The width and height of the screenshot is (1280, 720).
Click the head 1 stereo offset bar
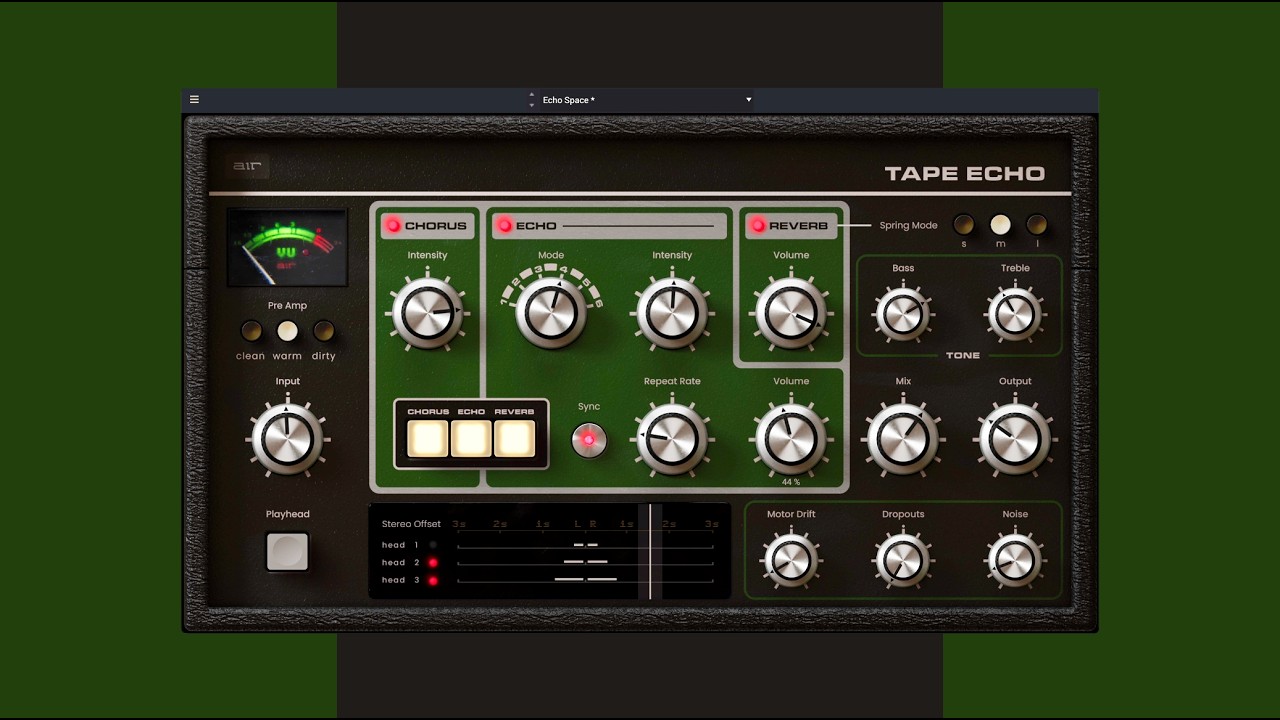[x=585, y=545]
